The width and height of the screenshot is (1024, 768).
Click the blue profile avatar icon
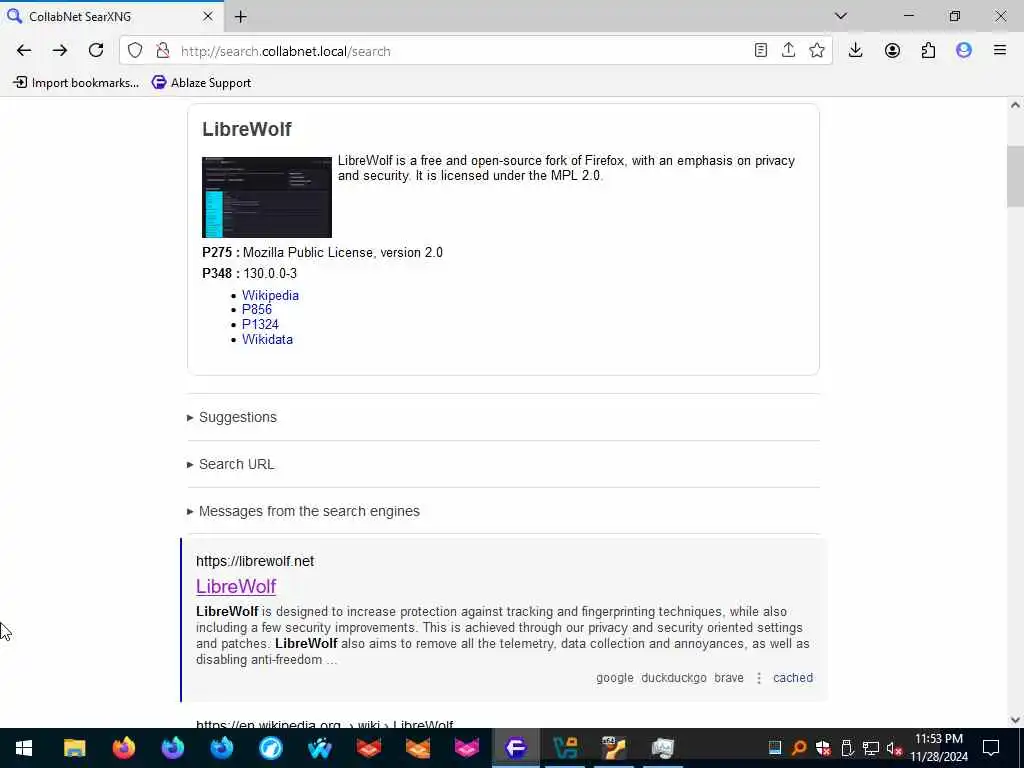(964, 50)
